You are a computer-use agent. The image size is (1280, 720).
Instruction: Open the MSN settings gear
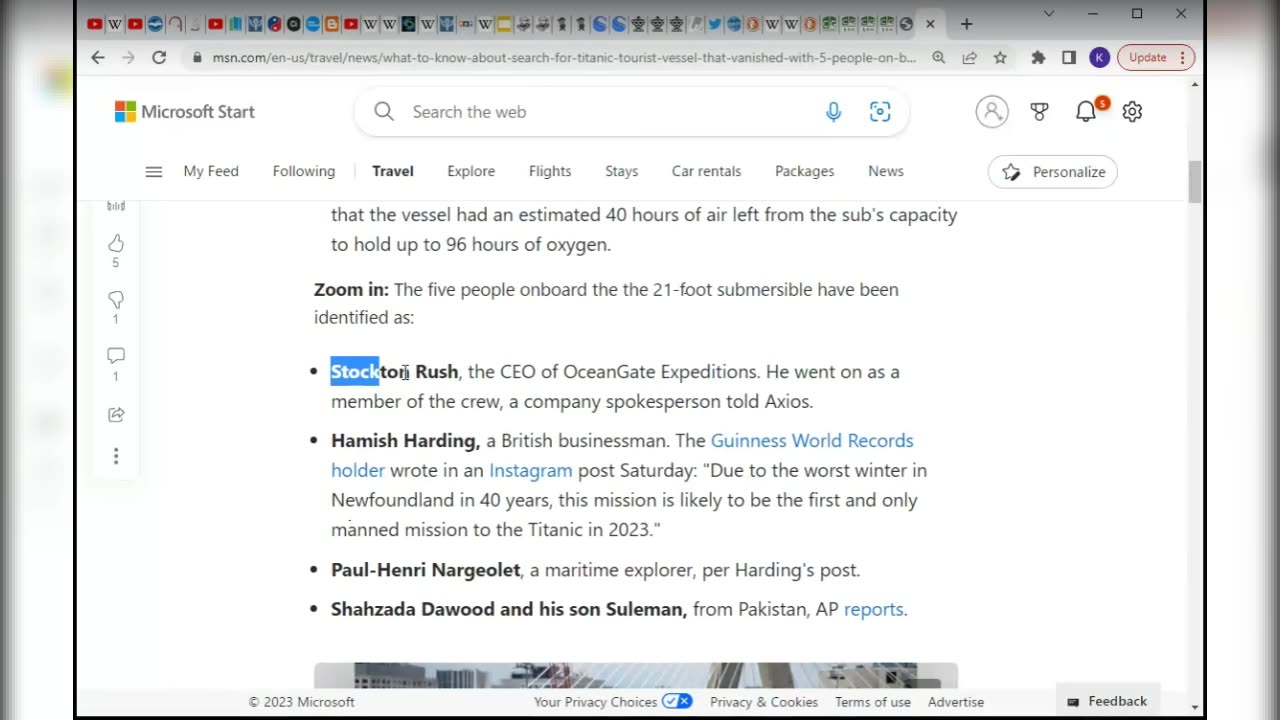pyautogui.click(x=1132, y=112)
